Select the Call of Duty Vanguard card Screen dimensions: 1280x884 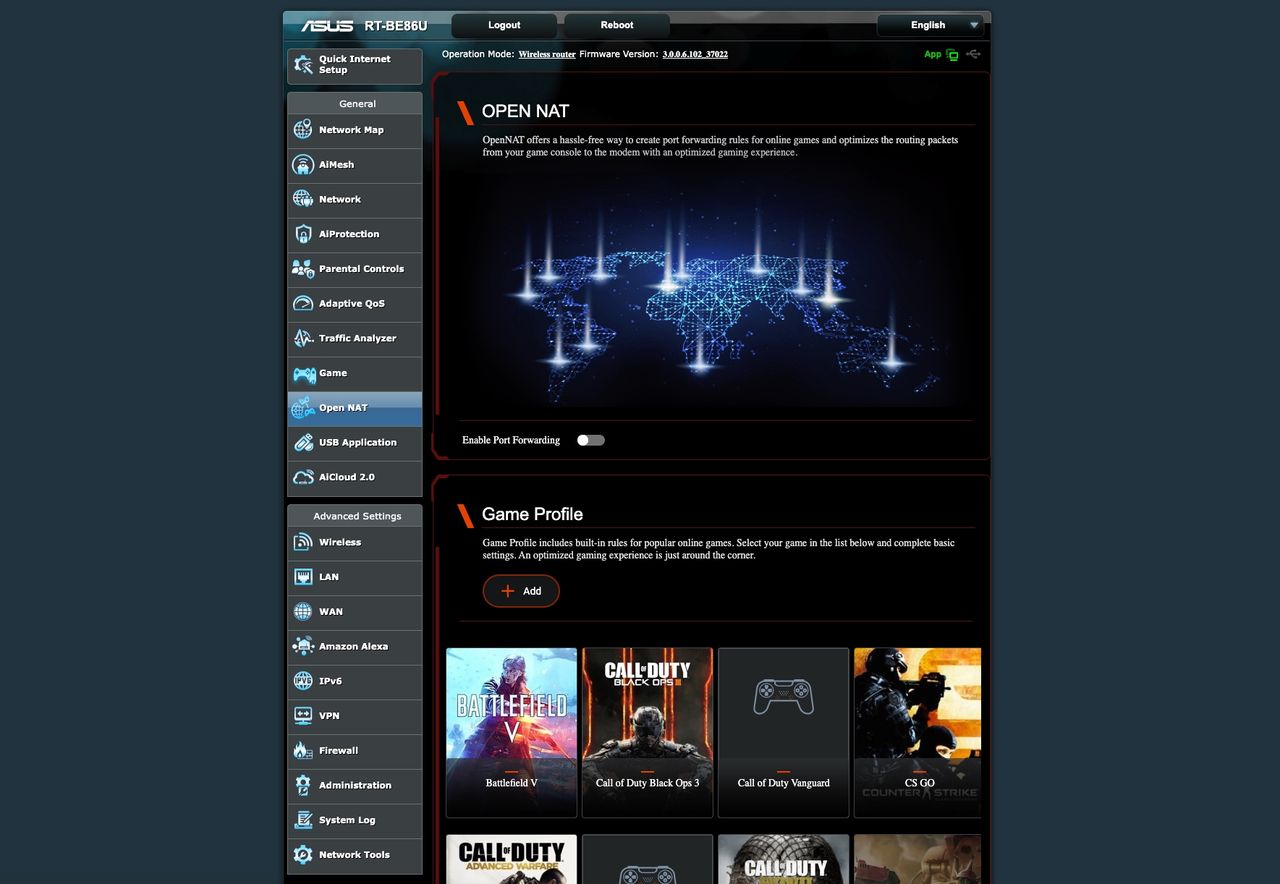[x=784, y=733]
